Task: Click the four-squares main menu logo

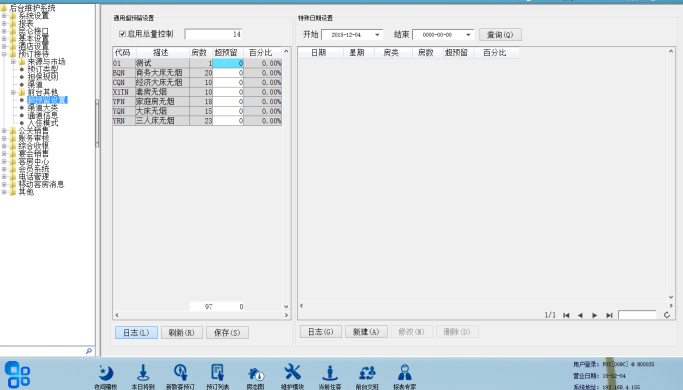Action: tap(17, 374)
